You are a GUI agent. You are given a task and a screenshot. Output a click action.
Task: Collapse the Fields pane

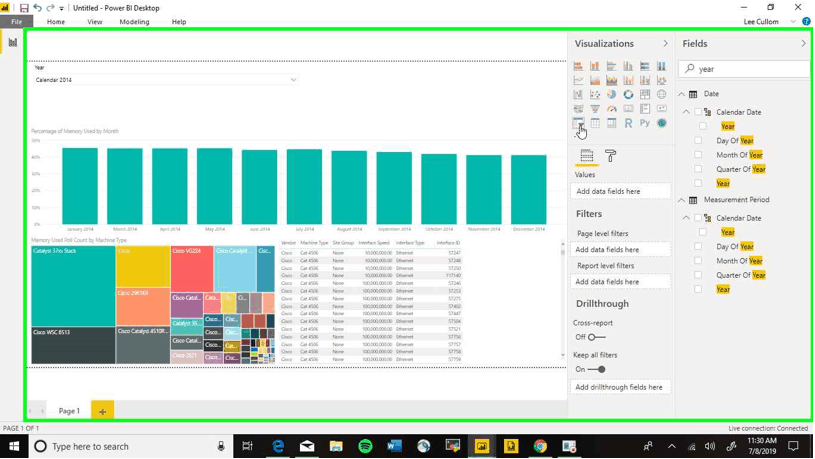coord(804,44)
